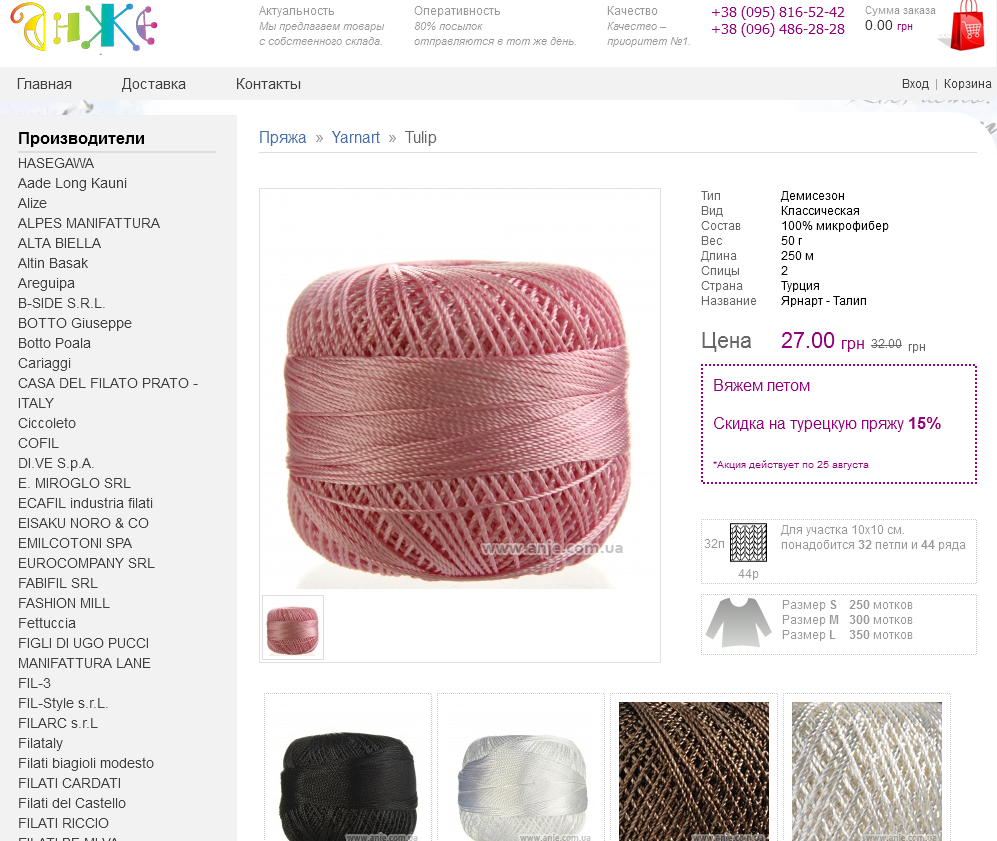Select manufacturer Alize in sidebar
Screen dimensions: 997x841
coord(32,203)
